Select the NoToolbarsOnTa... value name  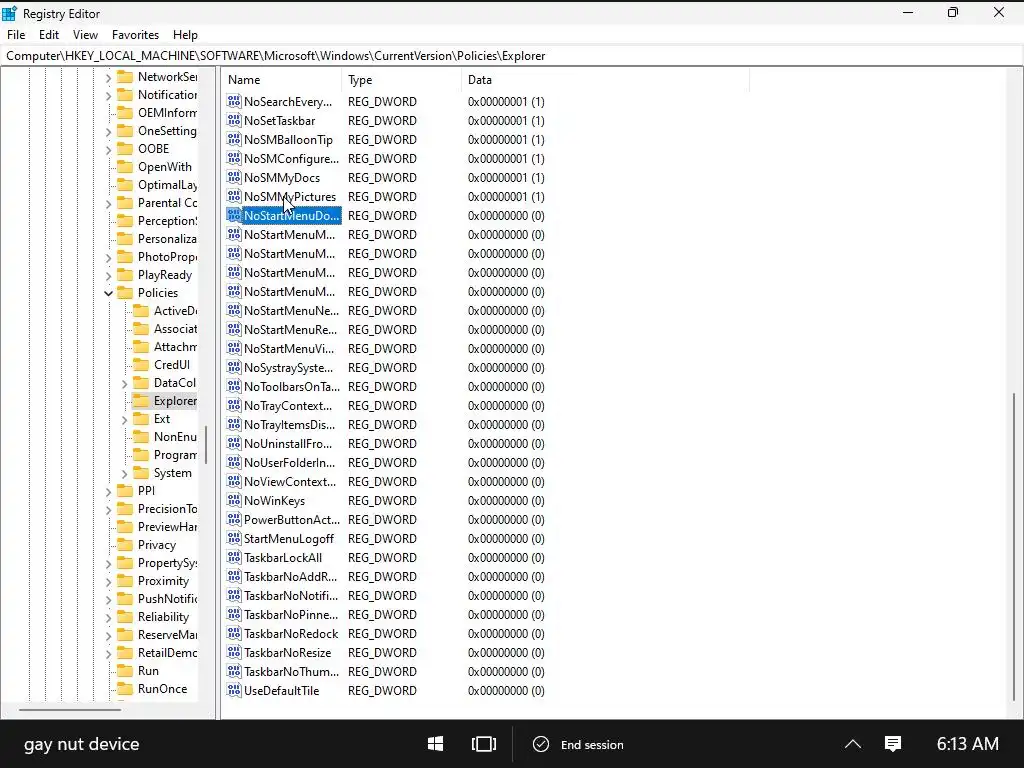coord(292,386)
